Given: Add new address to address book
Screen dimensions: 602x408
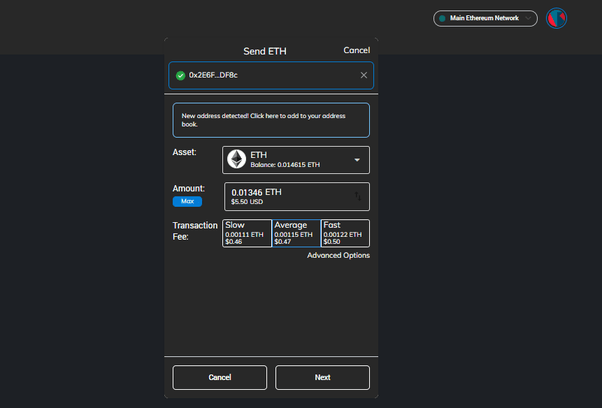Looking at the screenshot, I should click(271, 120).
